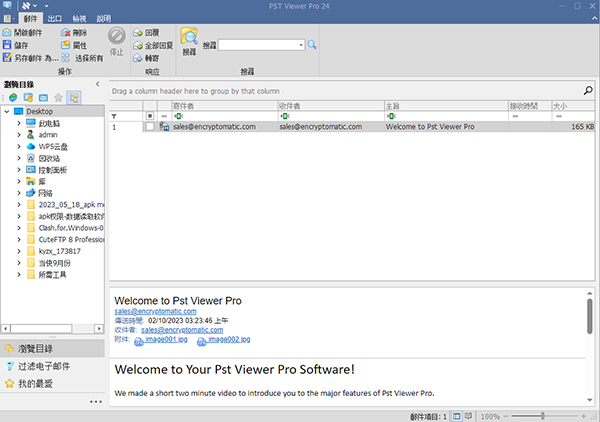Open the 我的最愛 navigation pane item
This screenshot has height=422, width=600.
point(52,383)
